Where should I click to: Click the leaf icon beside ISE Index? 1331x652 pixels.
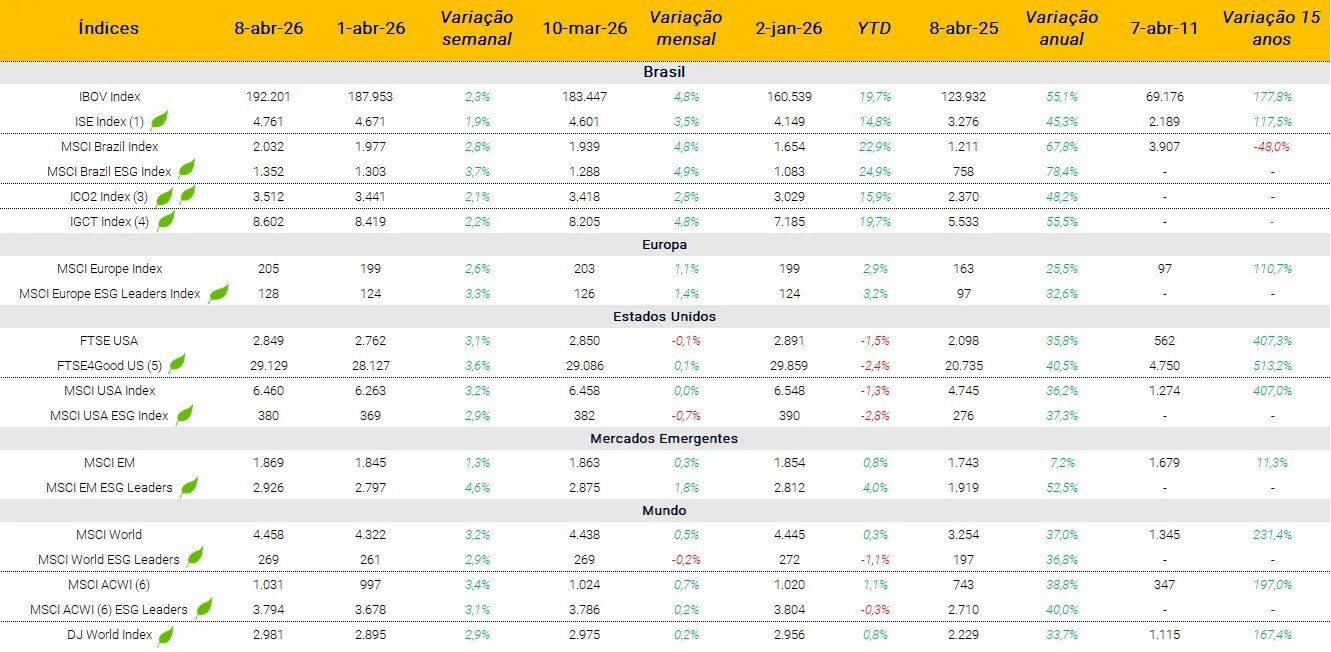point(159,121)
